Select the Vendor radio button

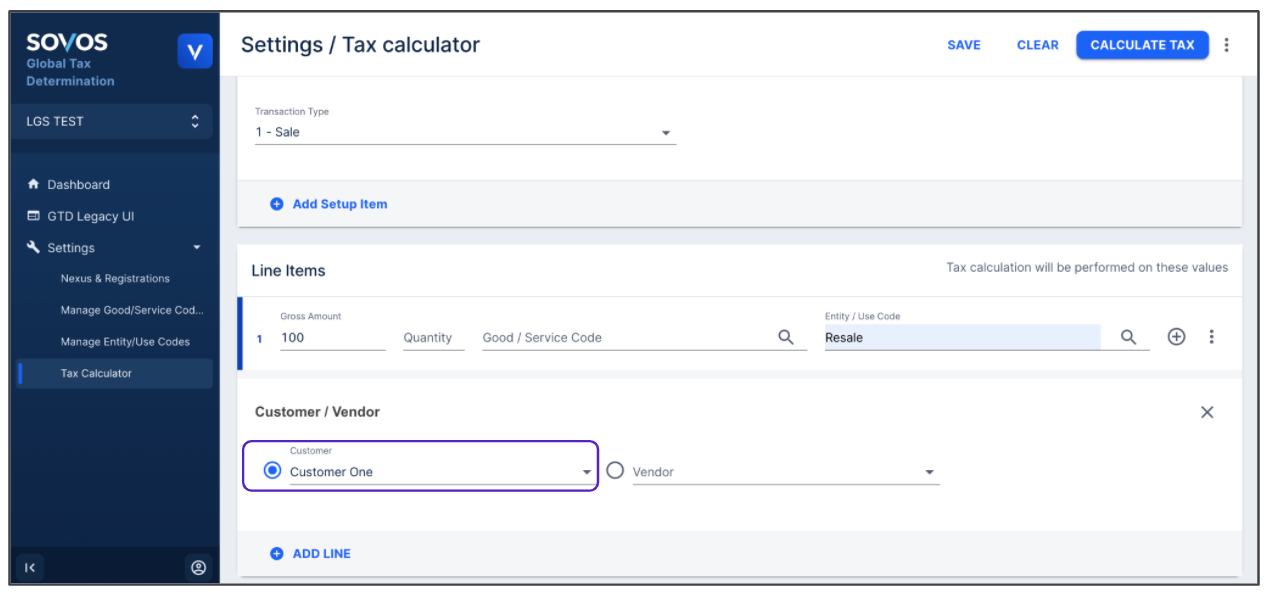point(615,471)
